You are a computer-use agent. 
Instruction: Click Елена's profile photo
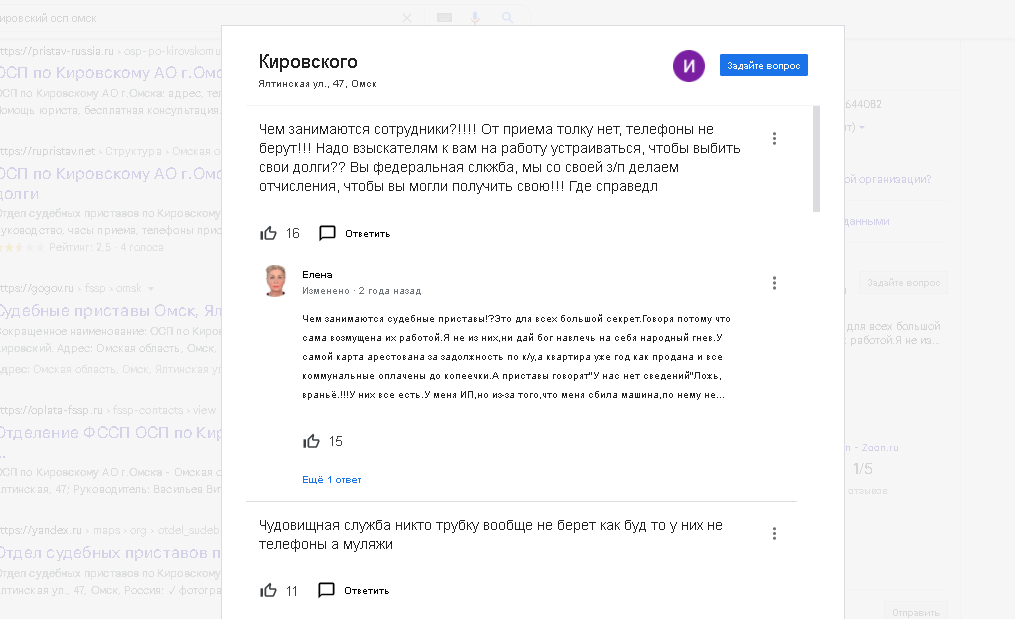point(276,280)
